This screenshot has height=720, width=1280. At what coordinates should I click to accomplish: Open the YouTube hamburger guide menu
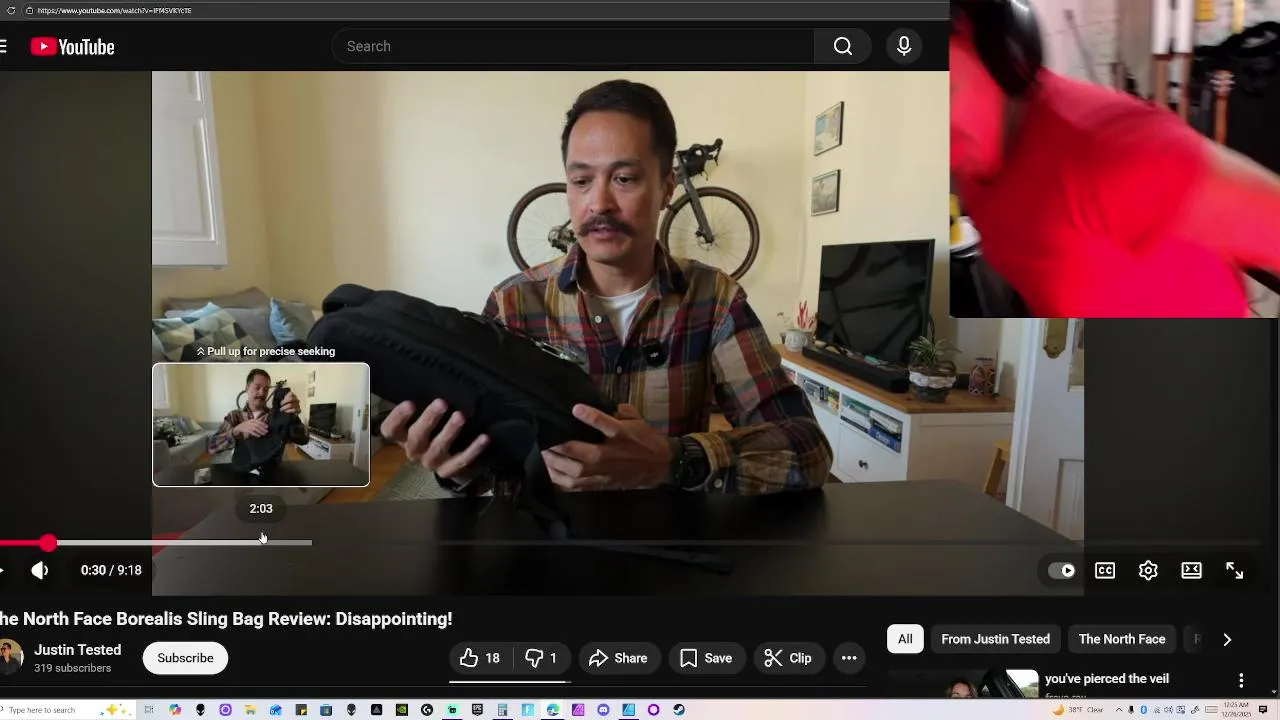coord(3,47)
